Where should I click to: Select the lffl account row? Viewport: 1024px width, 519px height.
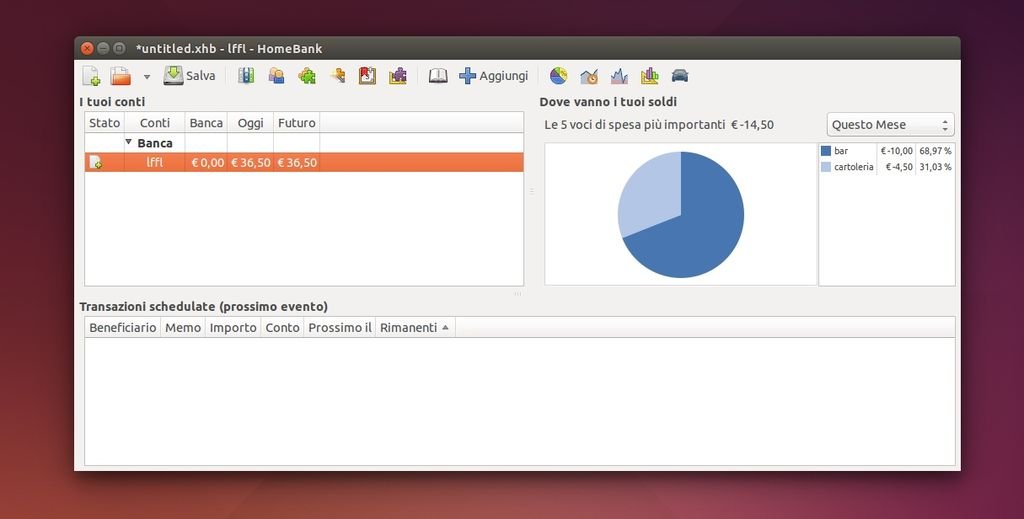(304, 163)
